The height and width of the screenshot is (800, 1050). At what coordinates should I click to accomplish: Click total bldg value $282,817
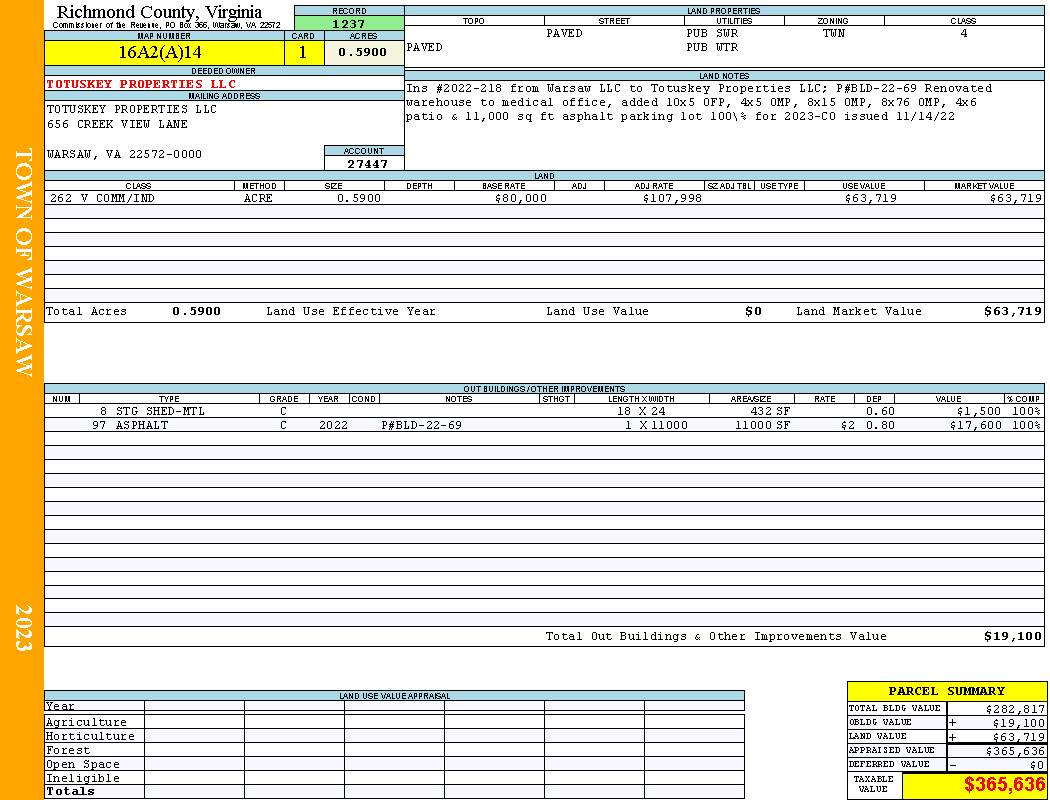tap(1015, 709)
